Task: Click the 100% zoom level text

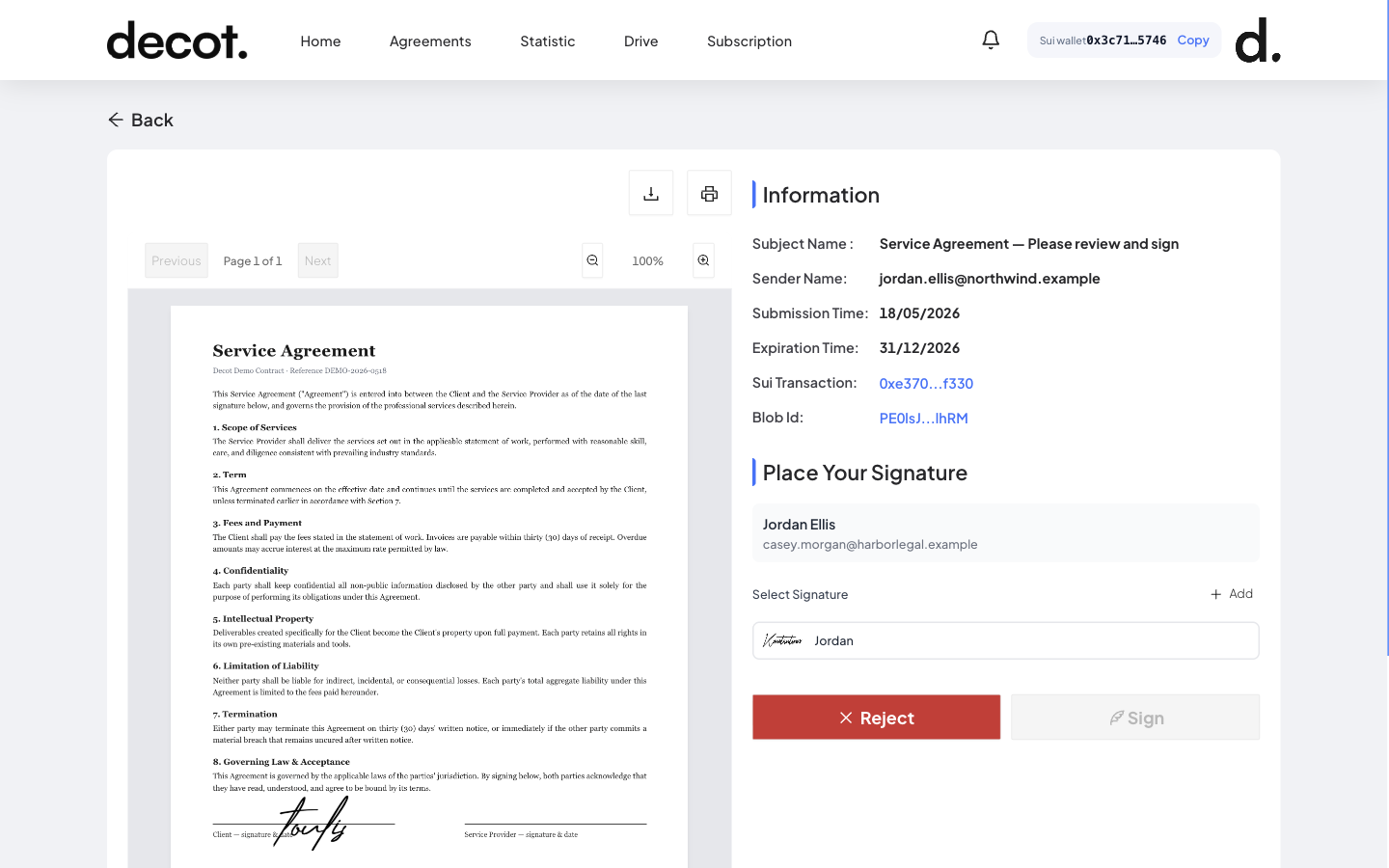Action: click(647, 260)
